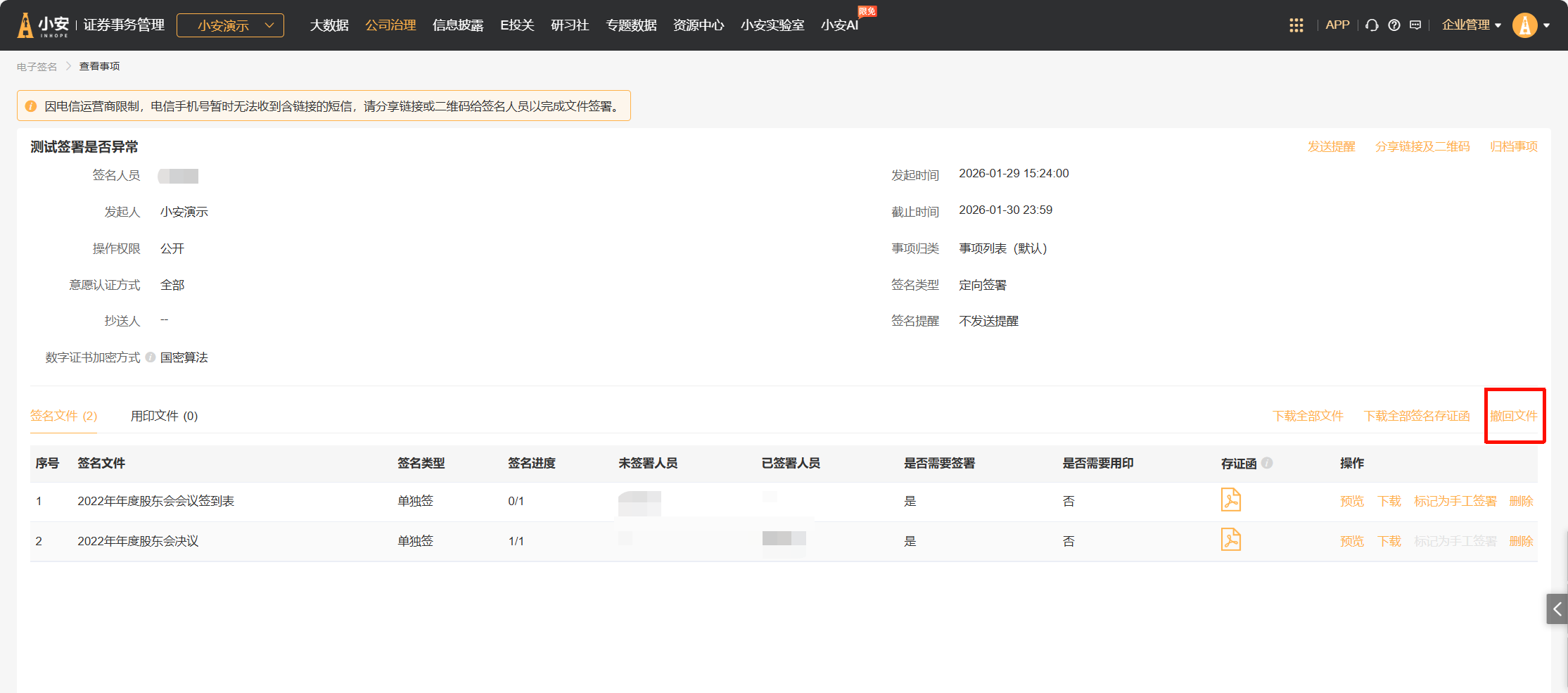1568x693 pixels.
Task: Go back to 电子签名 breadcrumb
Action: [x=37, y=67]
